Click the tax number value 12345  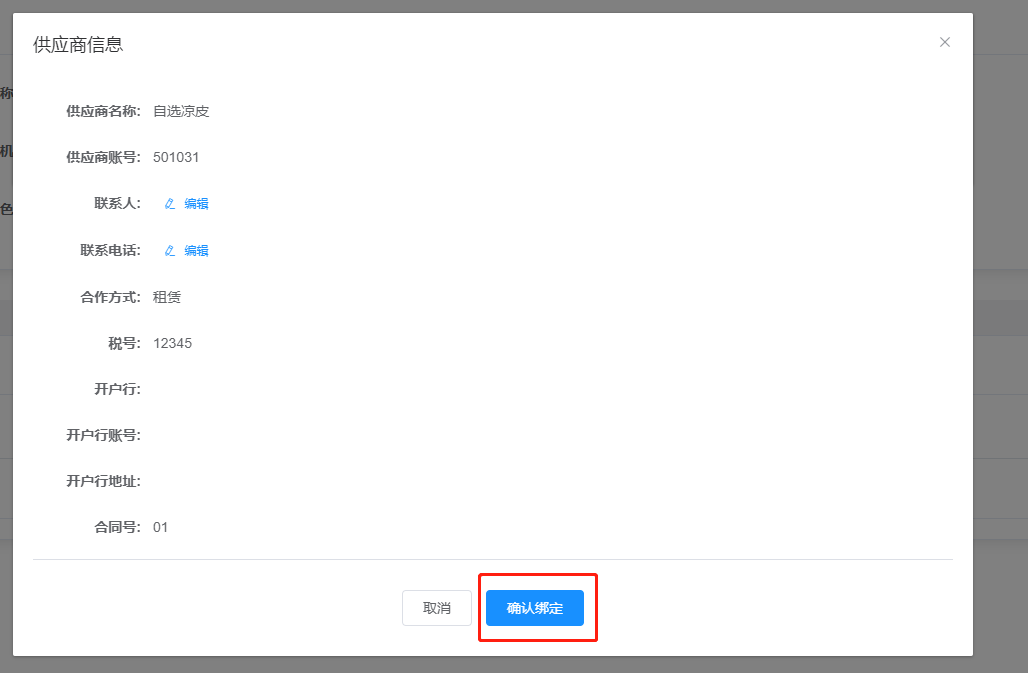(172, 343)
